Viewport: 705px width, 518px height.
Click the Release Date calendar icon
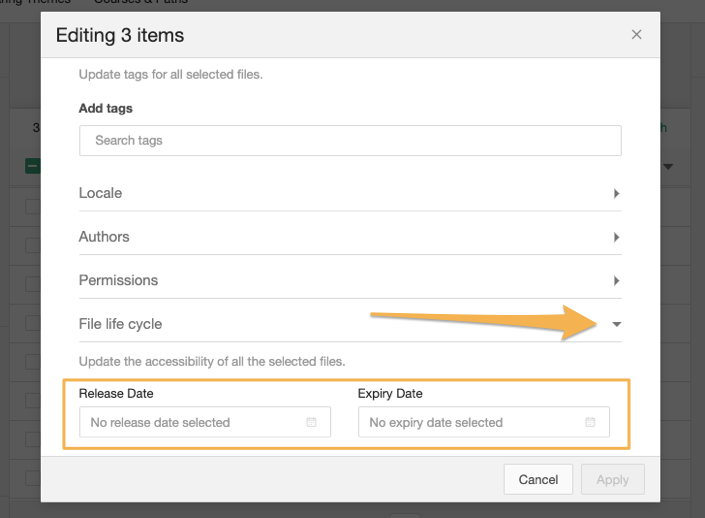pos(311,422)
